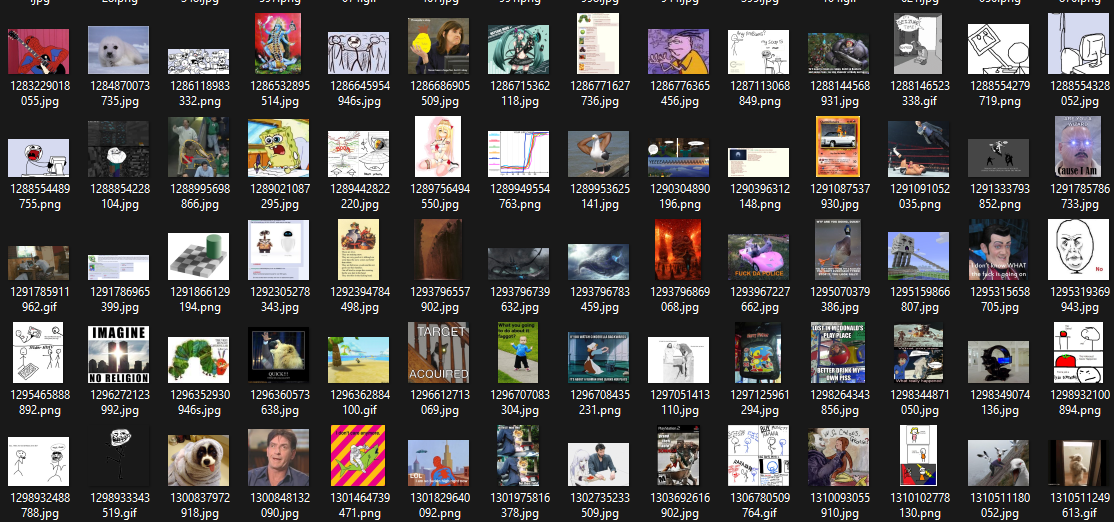Click file name 1295315658705.jpg
The height and width of the screenshot is (522, 1114).
(998, 300)
